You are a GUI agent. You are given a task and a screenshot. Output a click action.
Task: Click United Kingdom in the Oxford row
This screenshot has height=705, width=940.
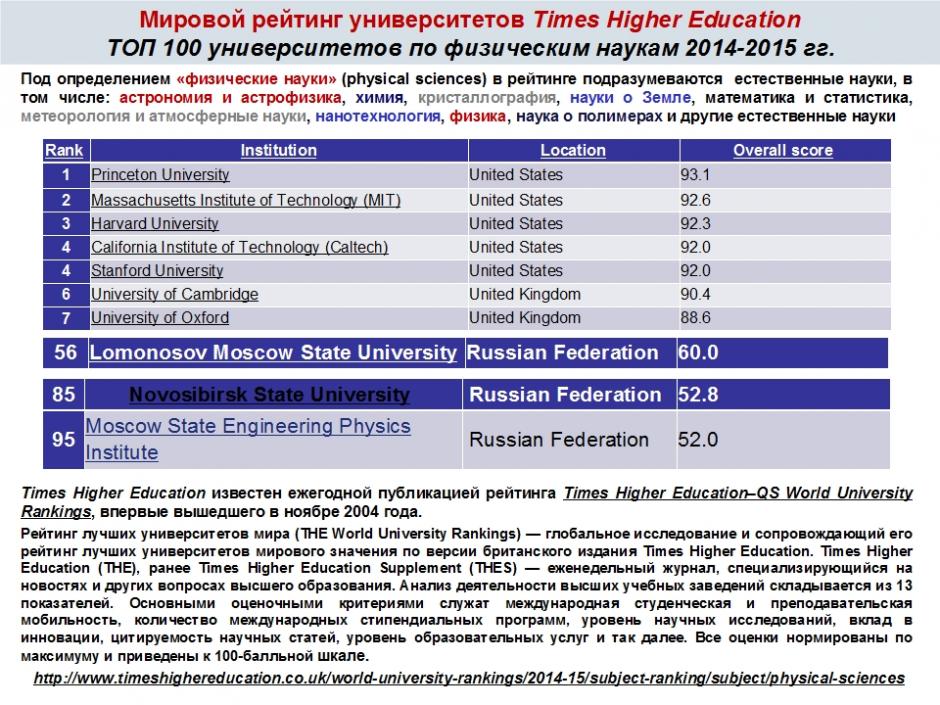(525, 318)
